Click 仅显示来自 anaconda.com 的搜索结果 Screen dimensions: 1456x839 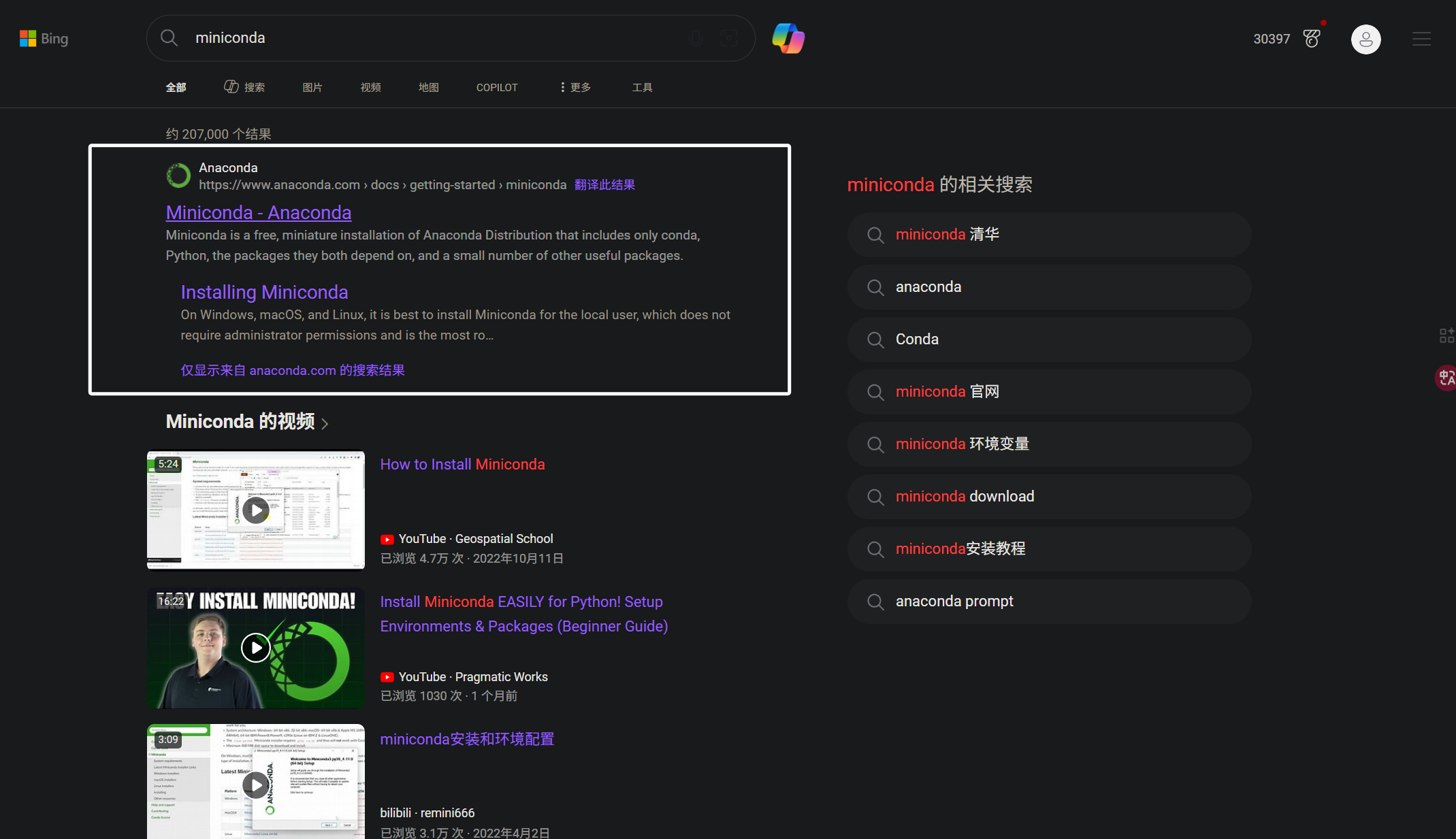click(x=293, y=371)
